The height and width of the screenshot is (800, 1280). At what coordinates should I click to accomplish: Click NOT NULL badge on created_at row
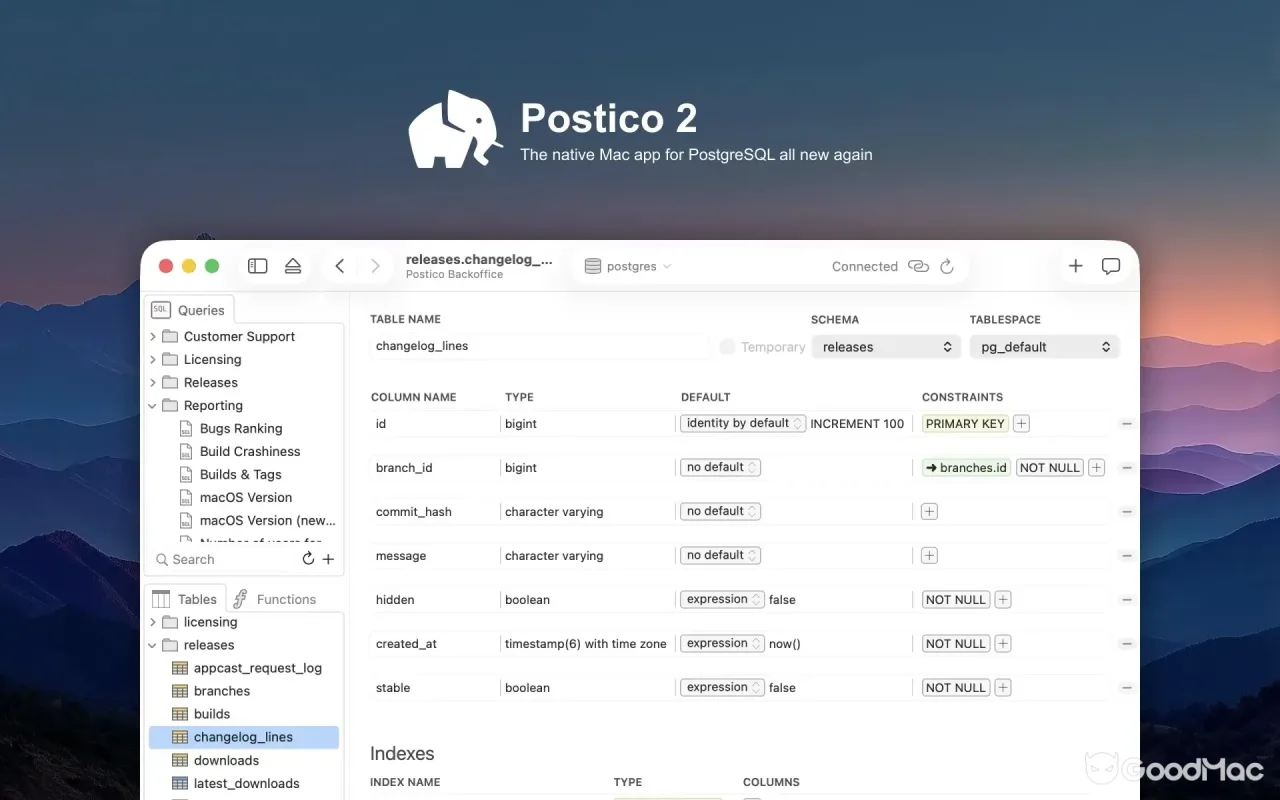point(956,644)
